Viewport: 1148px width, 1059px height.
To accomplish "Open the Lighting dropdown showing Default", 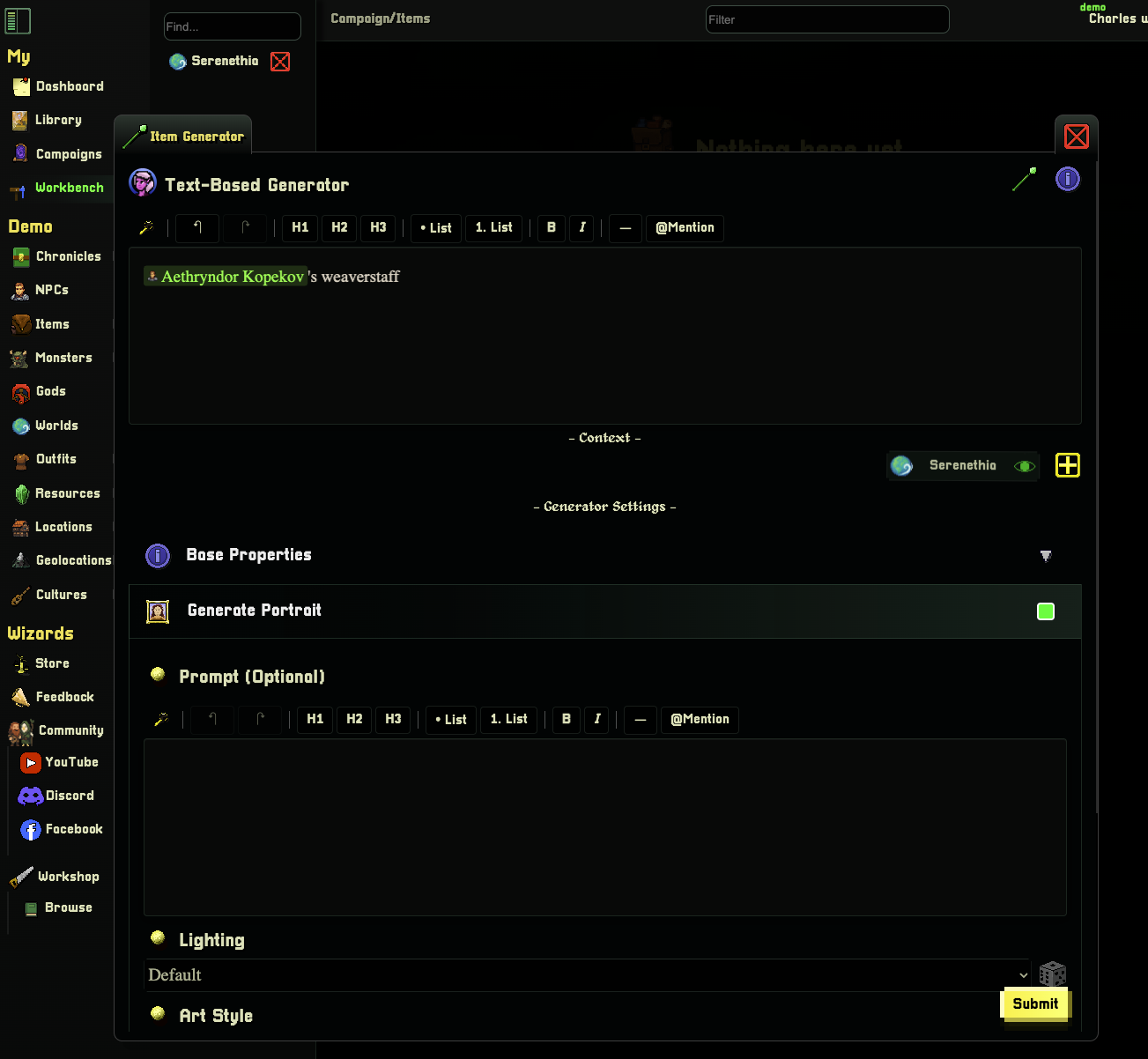I will coord(587,974).
